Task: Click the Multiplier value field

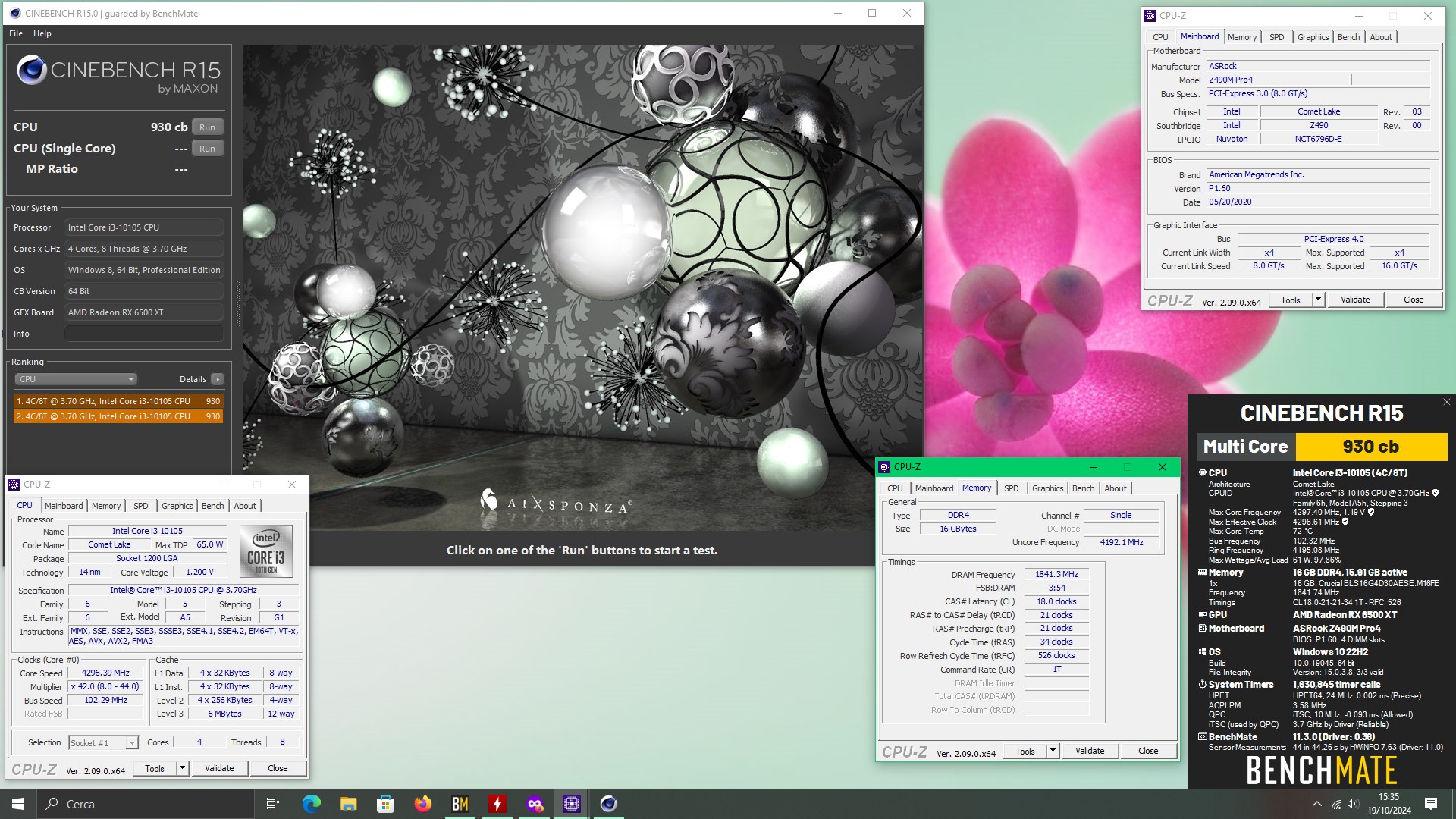Action: click(105, 687)
